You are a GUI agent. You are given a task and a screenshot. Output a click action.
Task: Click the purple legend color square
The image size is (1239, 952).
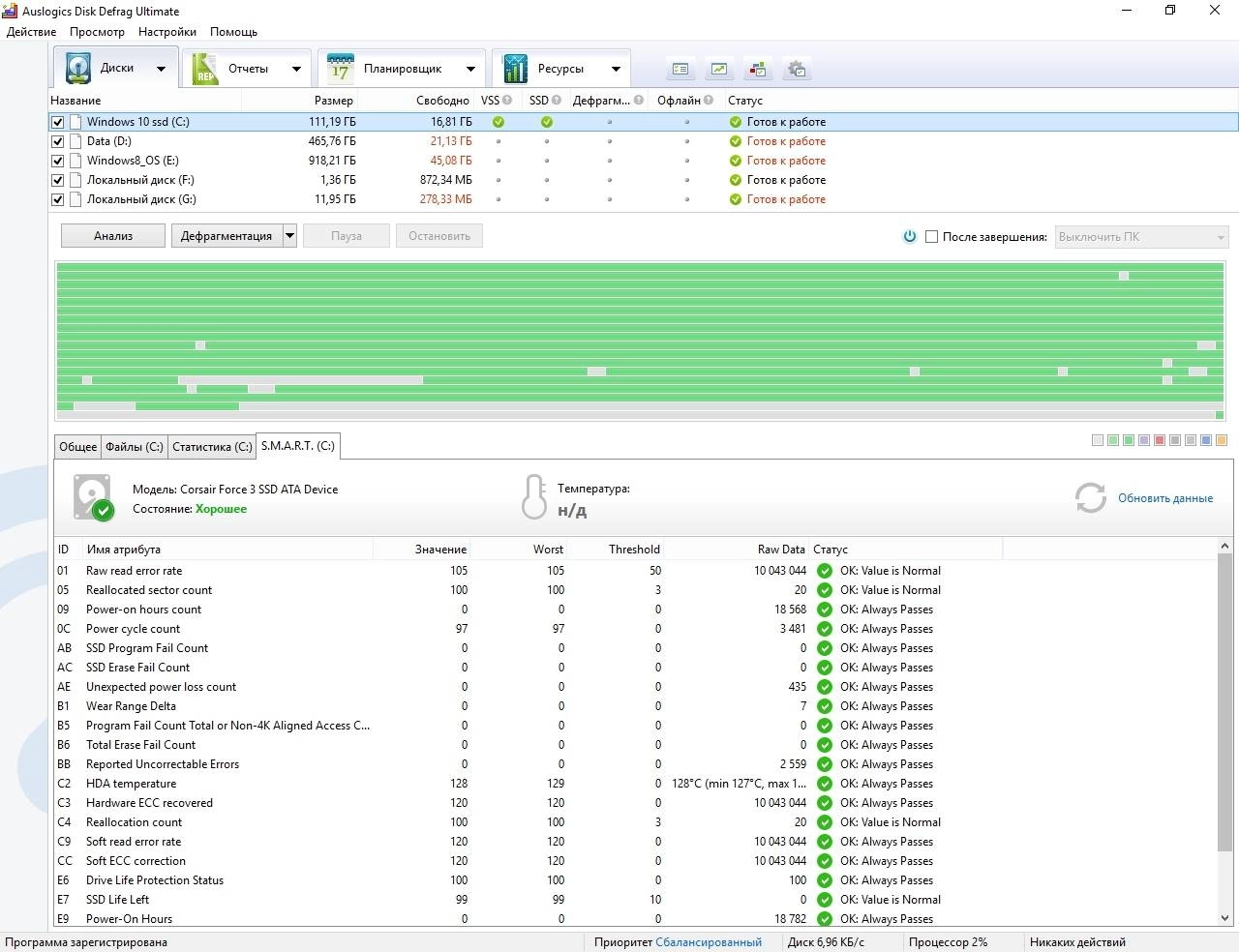[1144, 440]
